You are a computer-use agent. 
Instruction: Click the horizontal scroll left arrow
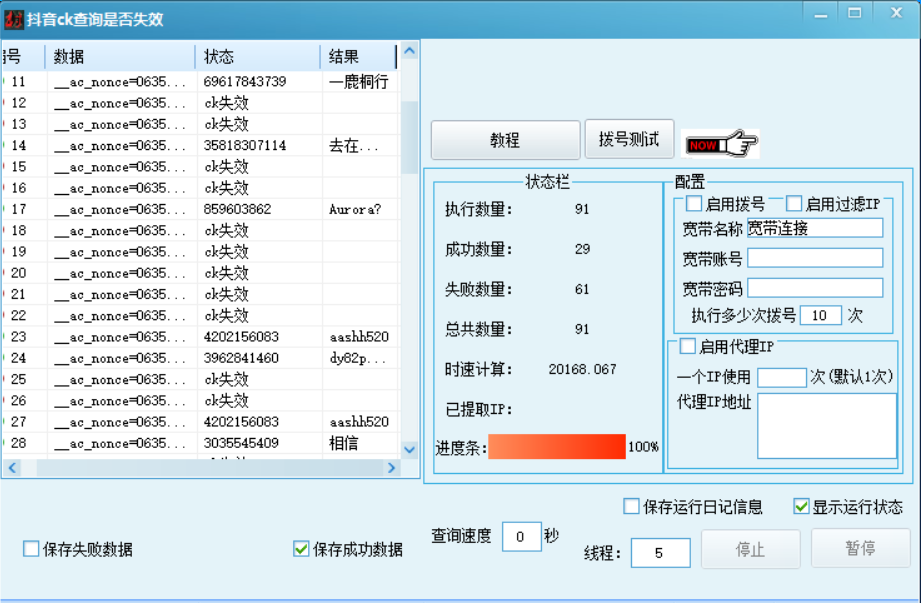(12, 468)
